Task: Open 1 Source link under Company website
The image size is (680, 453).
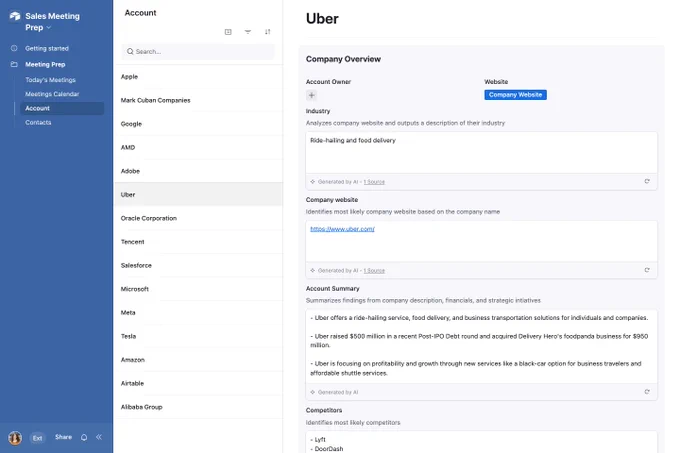Action: click(x=374, y=271)
